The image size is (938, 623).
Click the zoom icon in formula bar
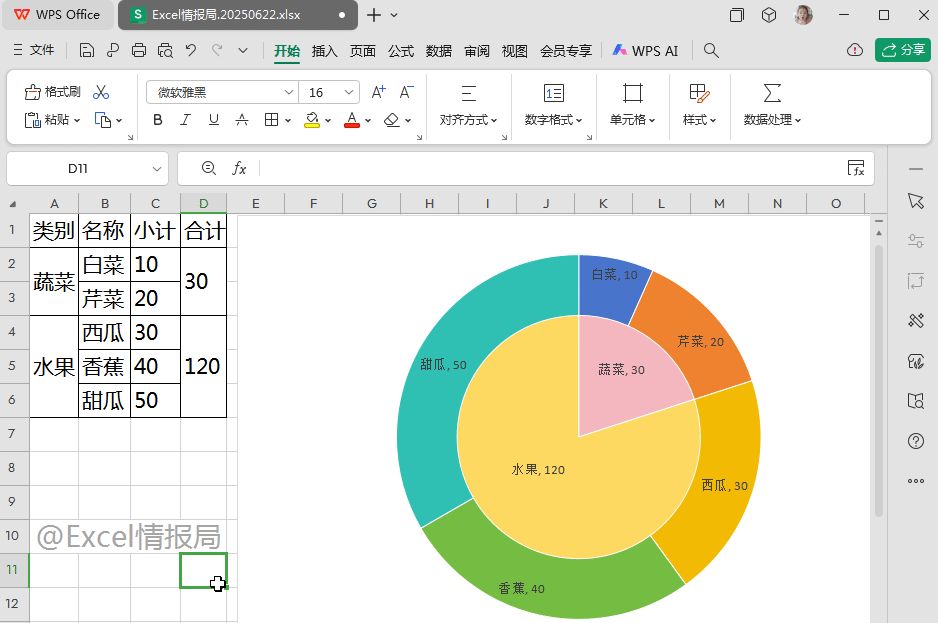208,168
